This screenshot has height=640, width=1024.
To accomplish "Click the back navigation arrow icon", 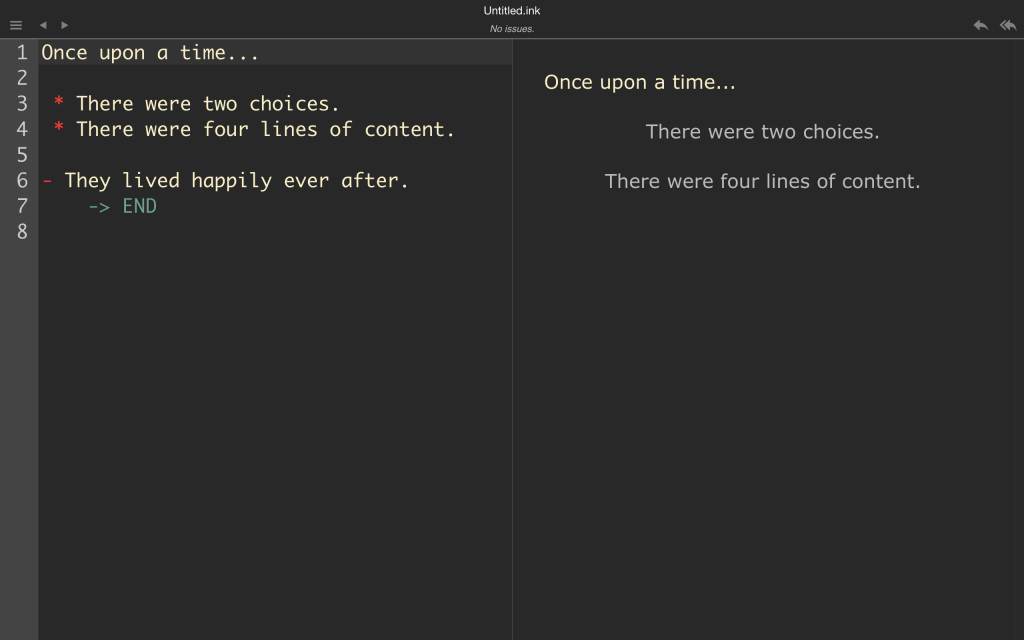I will click(42, 25).
